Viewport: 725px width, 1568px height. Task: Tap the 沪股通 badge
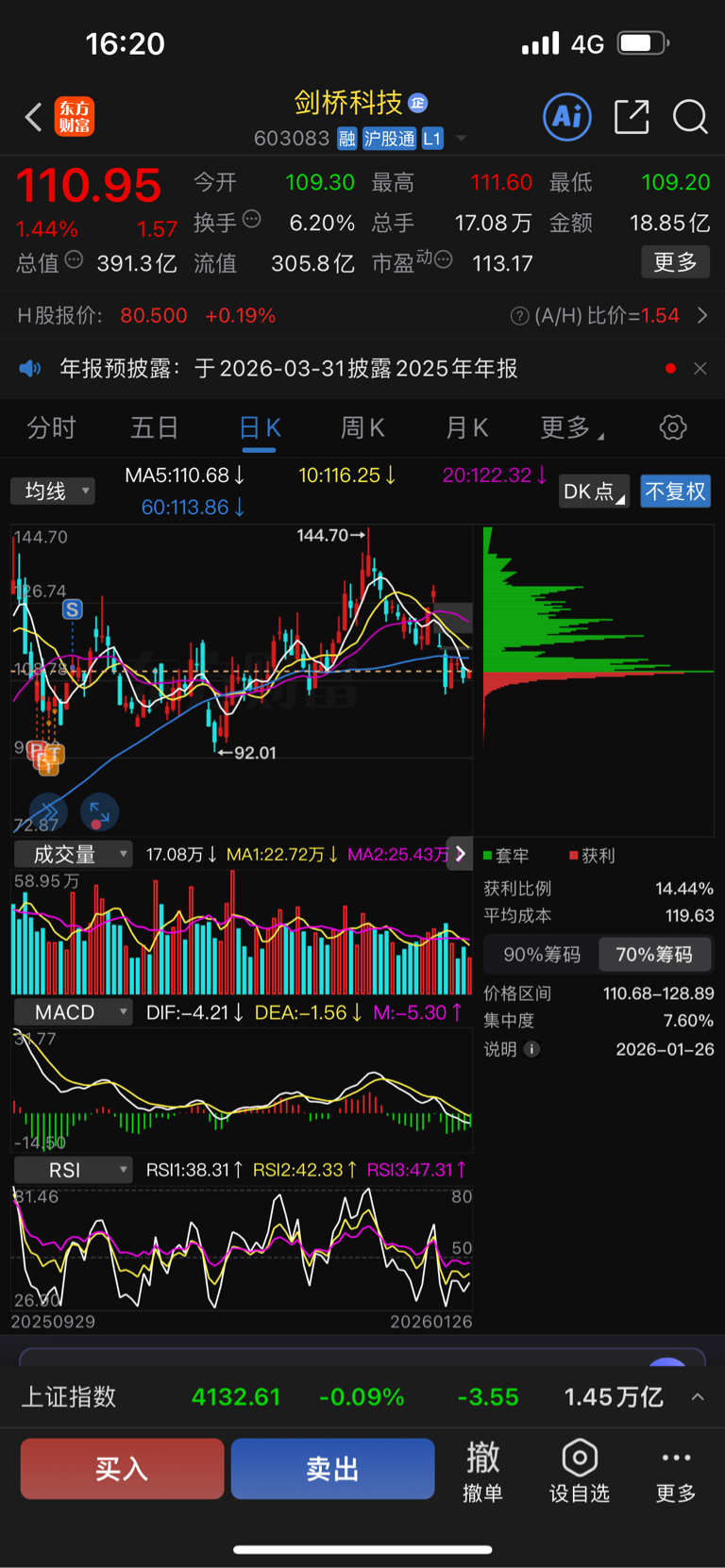click(389, 139)
